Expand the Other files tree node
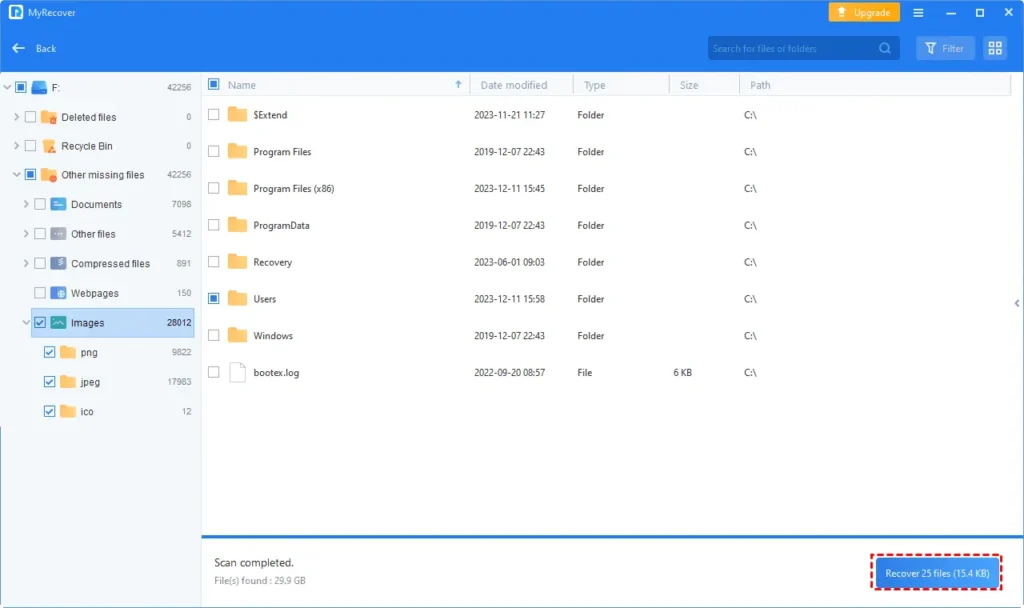 click(25, 234)
